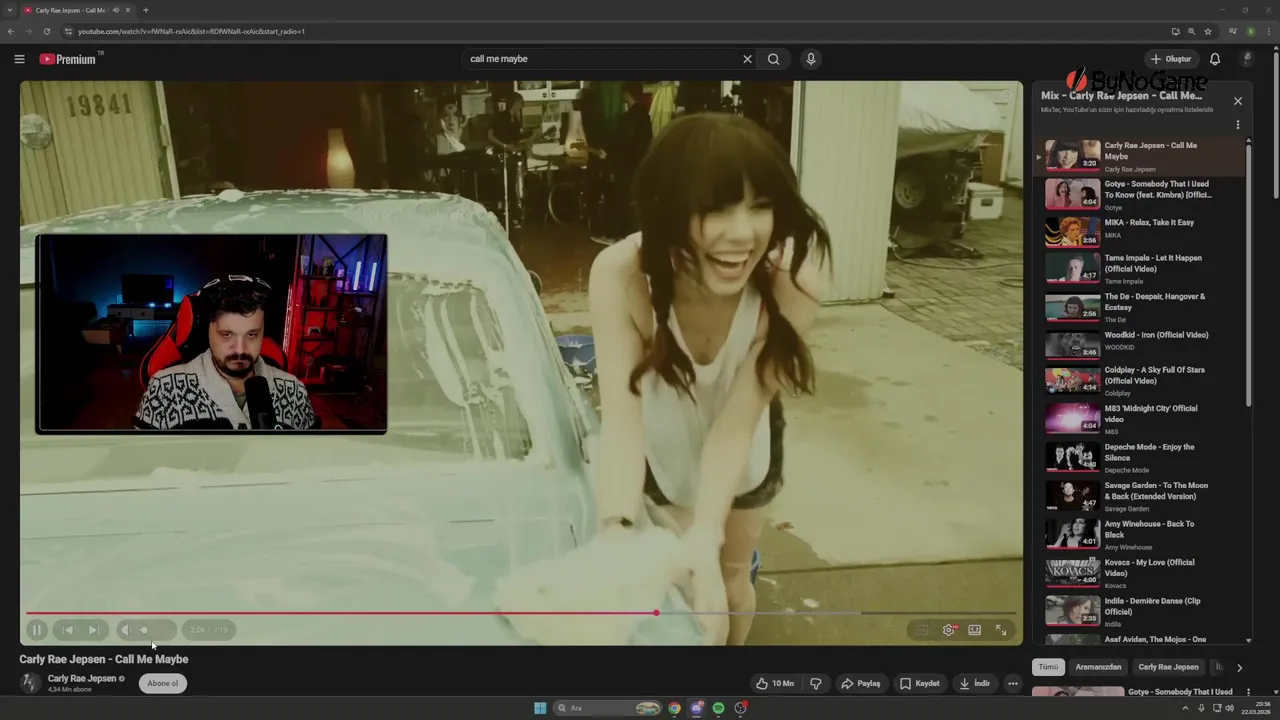
Task: Open the Windows Start menu
Action: point(540,708)
